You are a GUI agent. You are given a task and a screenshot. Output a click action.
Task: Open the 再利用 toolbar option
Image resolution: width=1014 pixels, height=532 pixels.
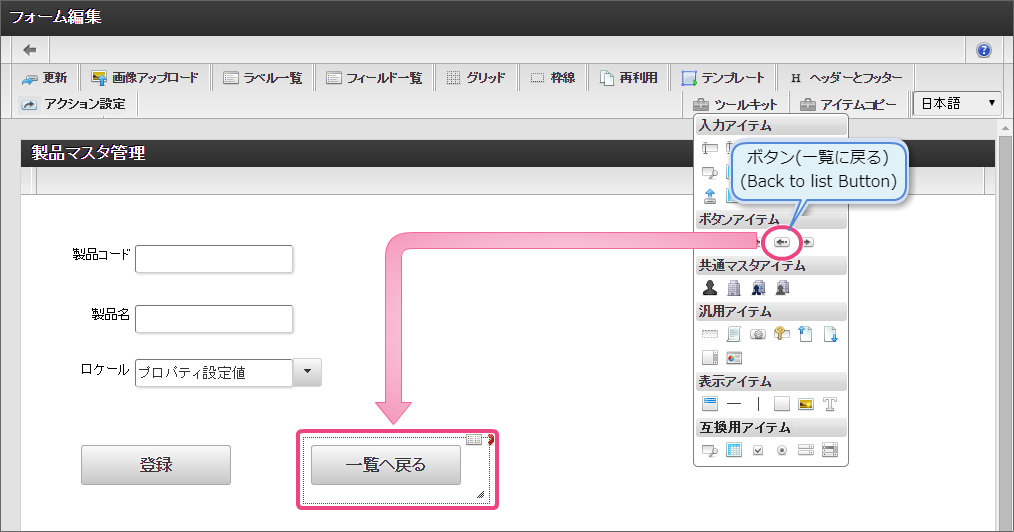(x=629, y=78)
